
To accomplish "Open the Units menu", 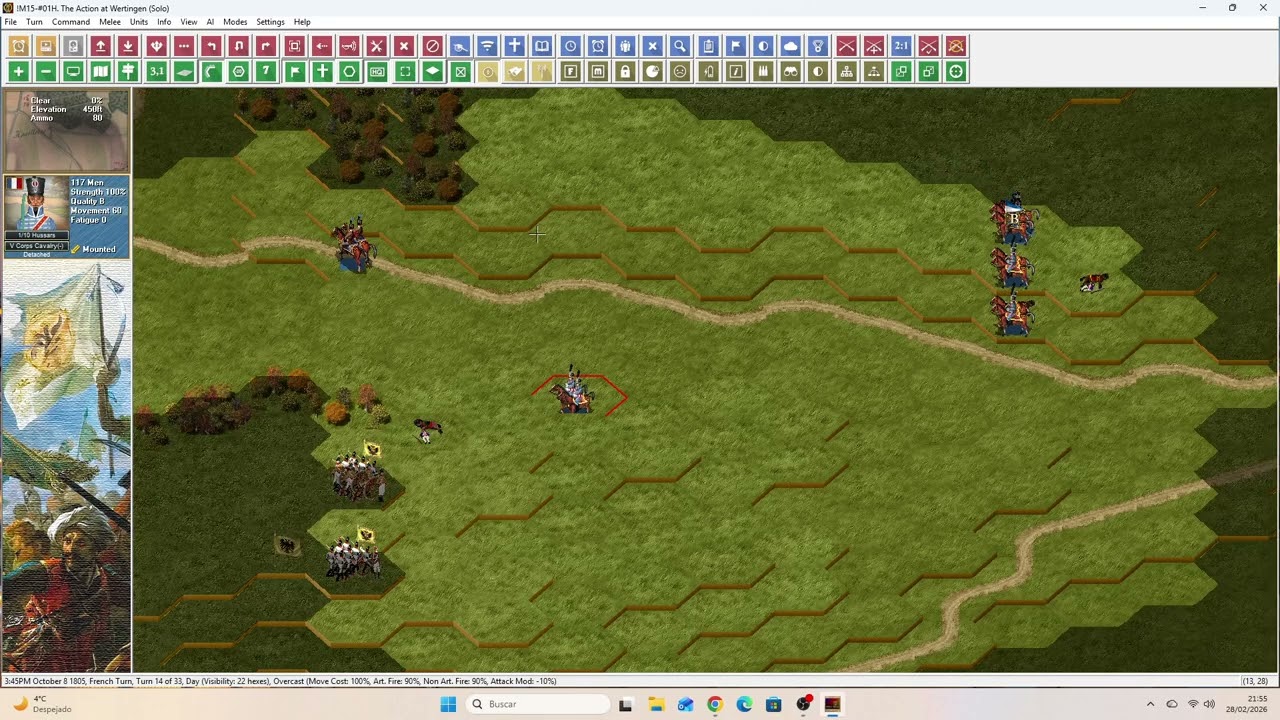I will 139,22.
